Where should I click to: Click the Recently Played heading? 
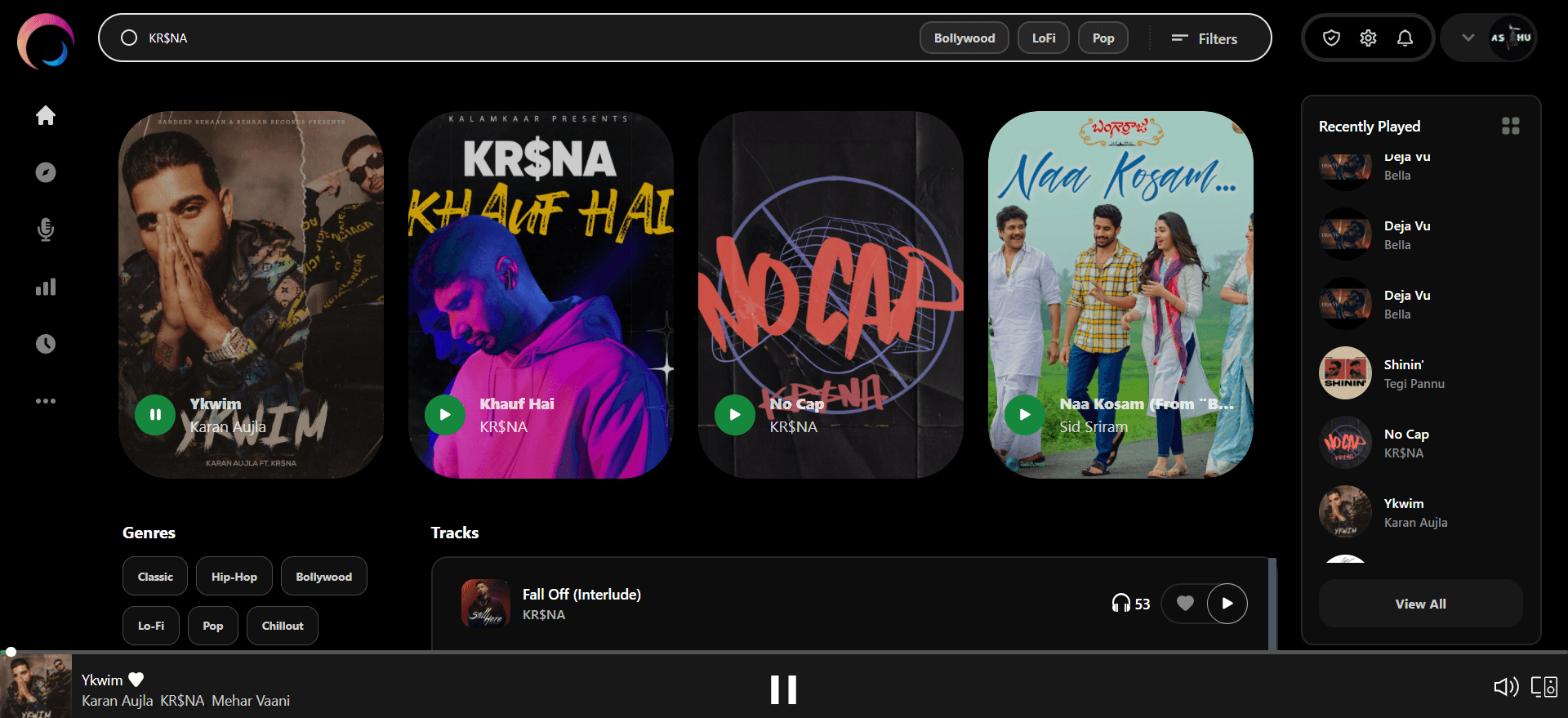[1370, 126]
